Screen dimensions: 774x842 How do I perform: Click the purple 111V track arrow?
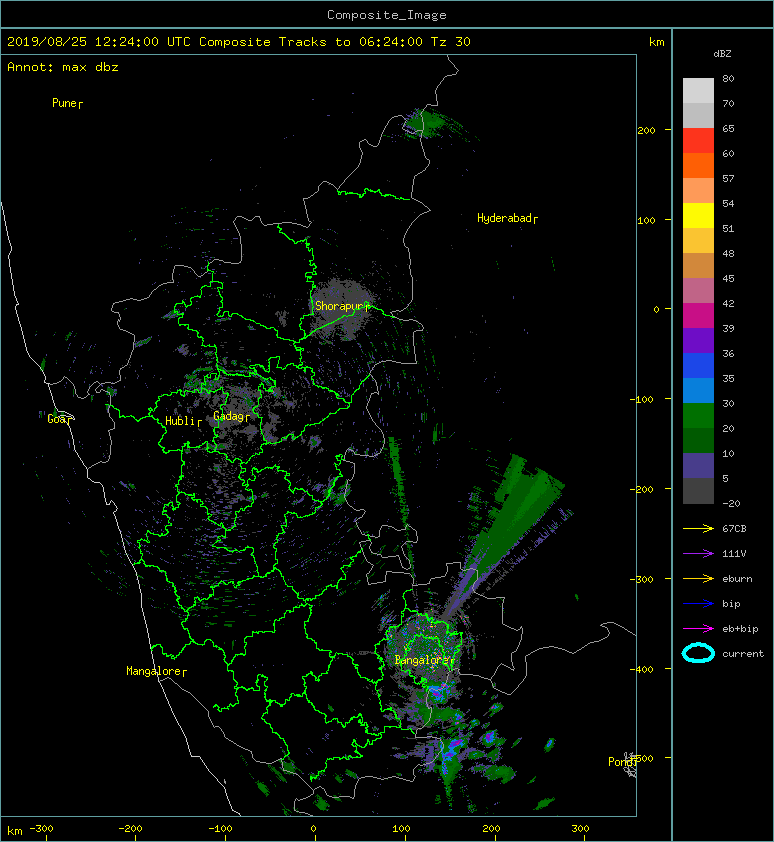tap(698, 554)
